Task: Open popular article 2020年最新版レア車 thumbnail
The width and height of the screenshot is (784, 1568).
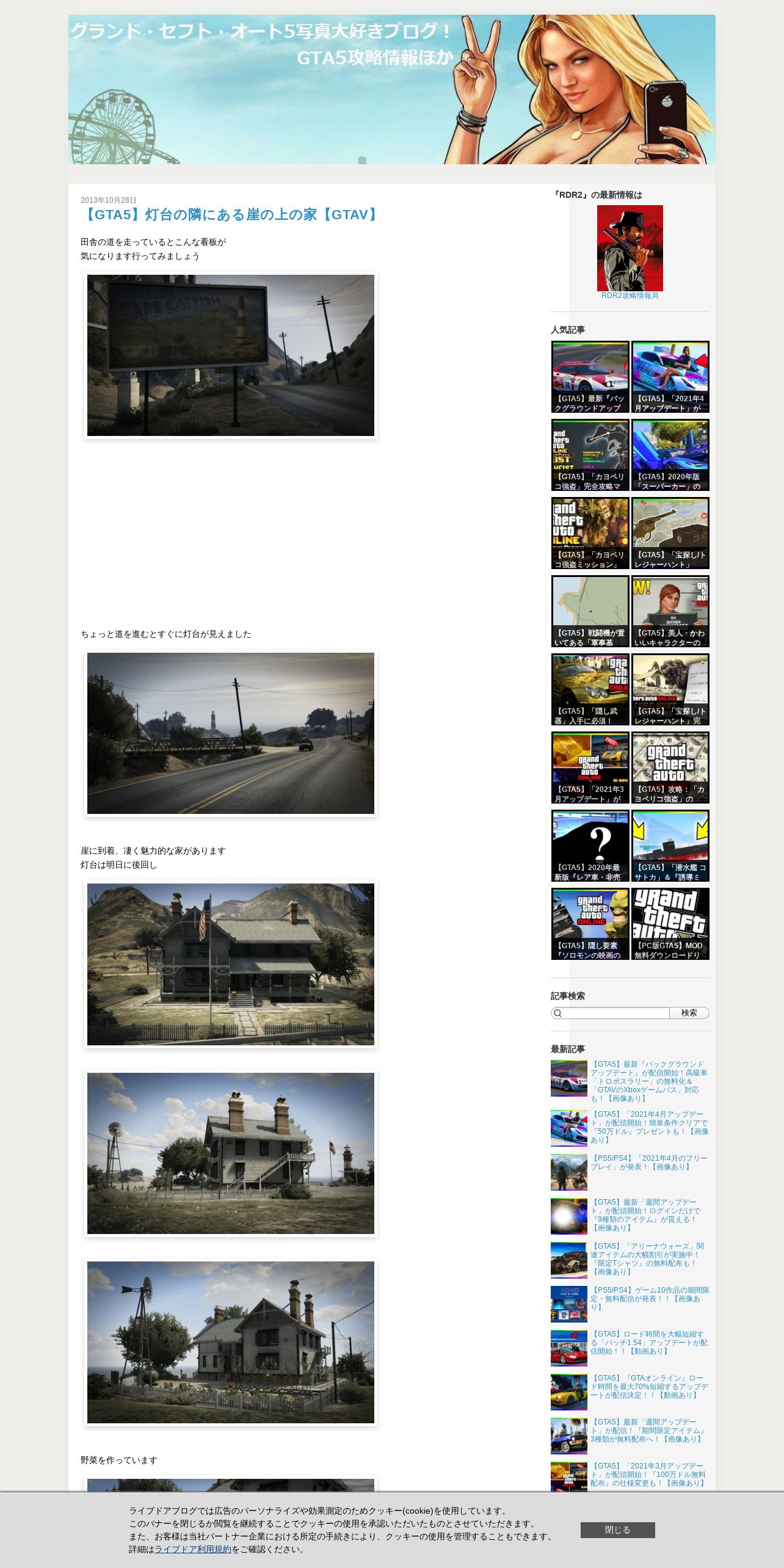Action: [x=590, y=846]
